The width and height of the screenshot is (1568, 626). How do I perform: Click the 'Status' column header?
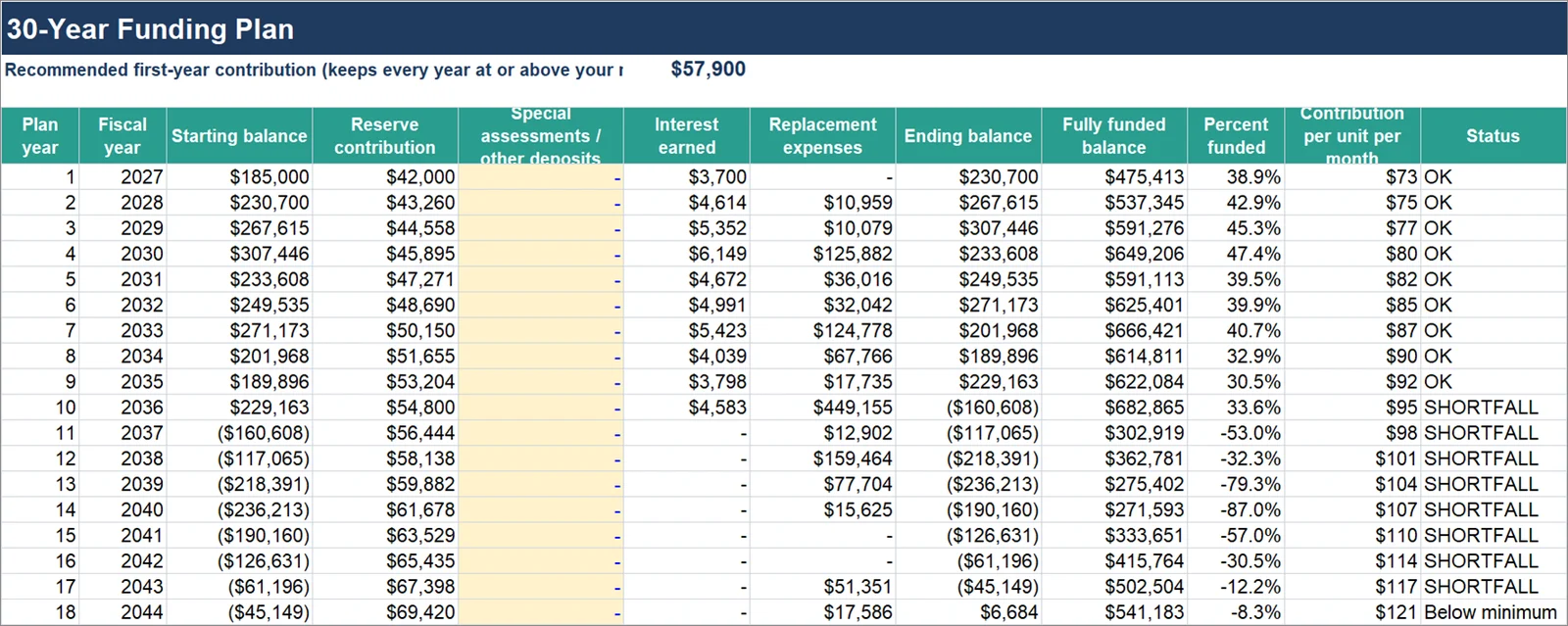[x=1493, y=135]
